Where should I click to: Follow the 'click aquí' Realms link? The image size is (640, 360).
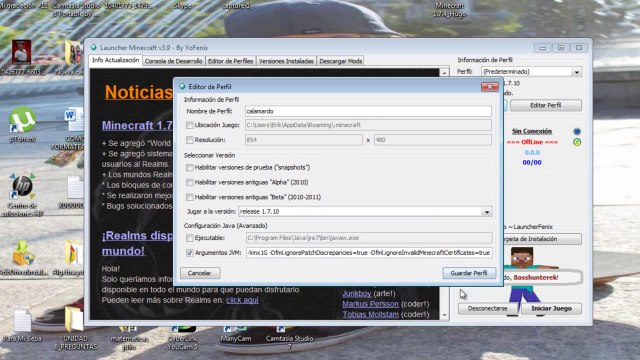coord(242,300)
